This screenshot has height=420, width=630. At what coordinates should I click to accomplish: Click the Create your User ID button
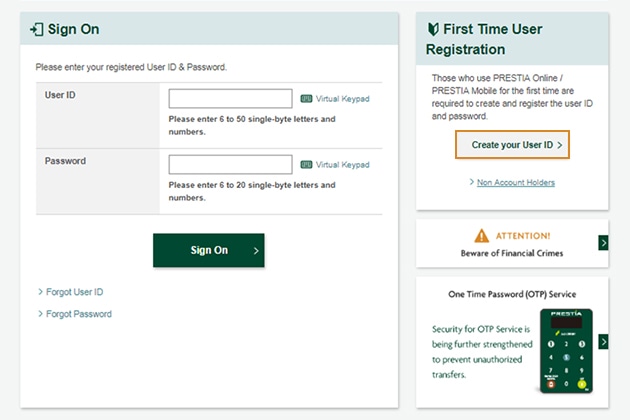click(512, 144)
